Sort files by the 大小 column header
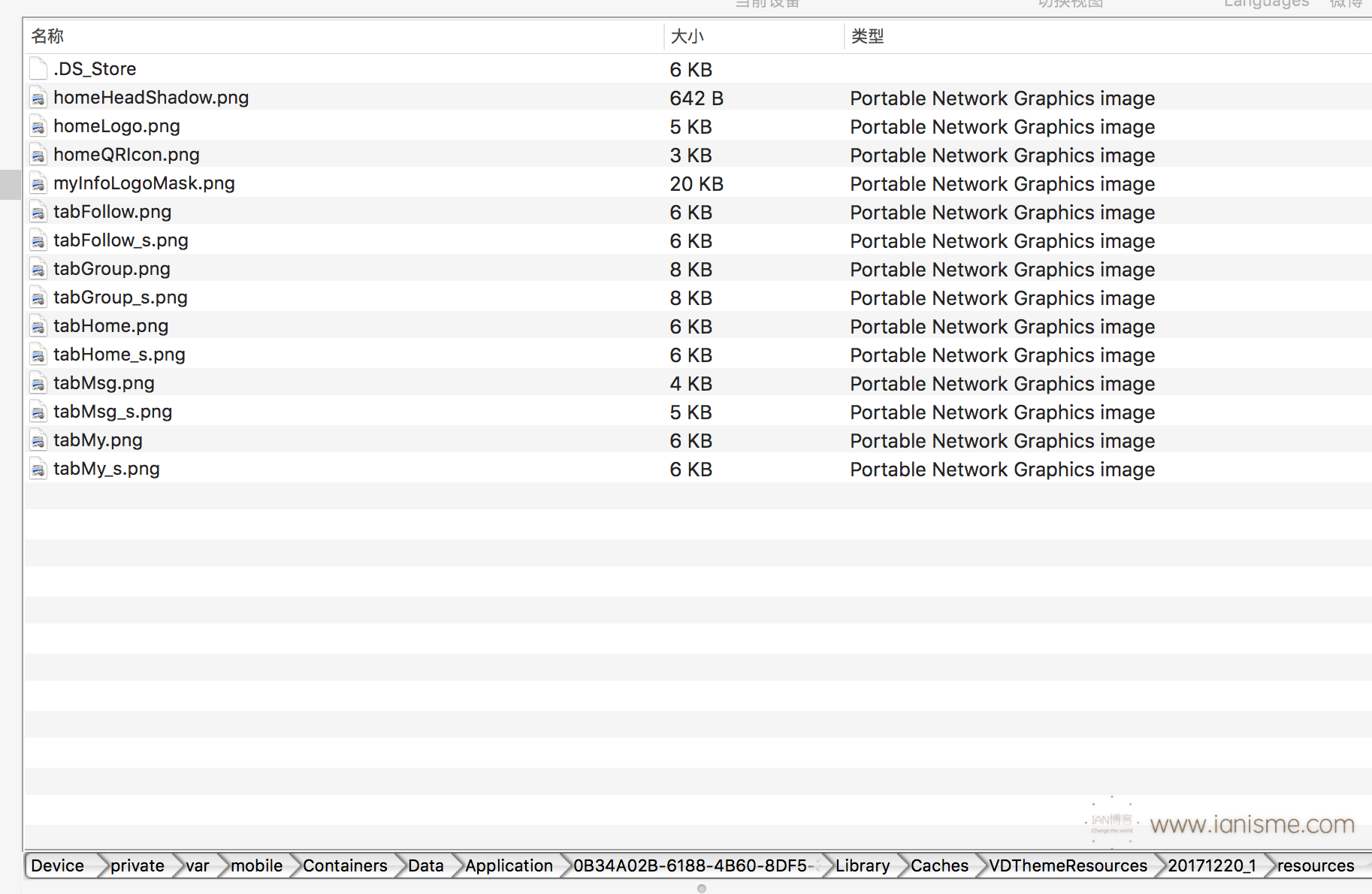This screenshot has width=1372, height=894. click(x=754, y=36)
